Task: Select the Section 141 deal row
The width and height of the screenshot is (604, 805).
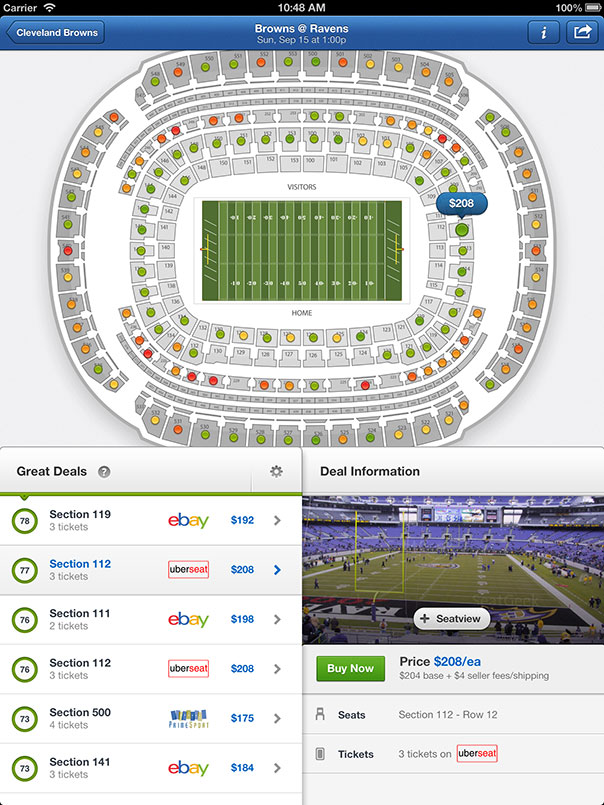Action: [150, 768]
